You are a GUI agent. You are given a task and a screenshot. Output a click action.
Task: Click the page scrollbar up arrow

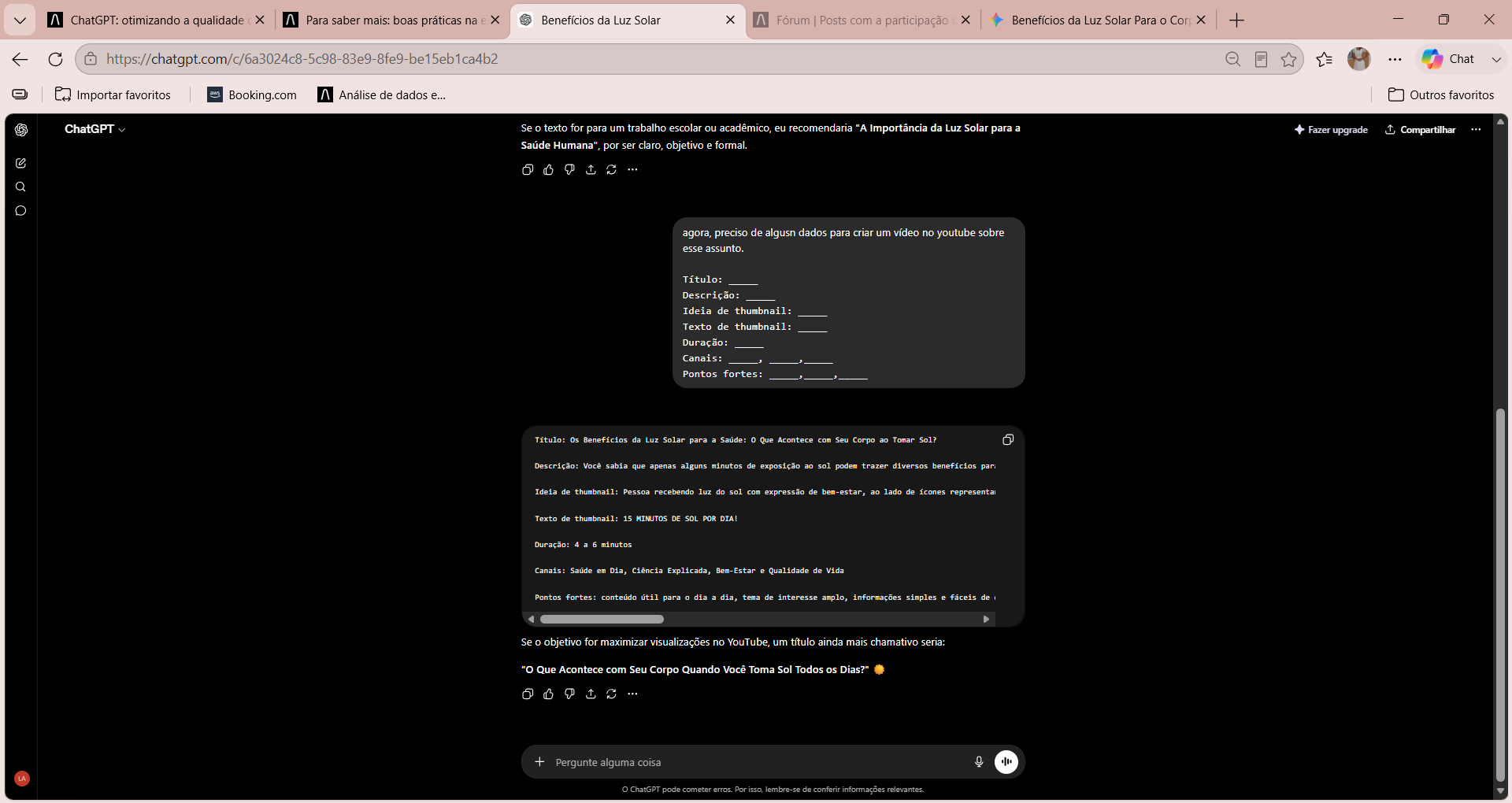(x=1500, y=121)
